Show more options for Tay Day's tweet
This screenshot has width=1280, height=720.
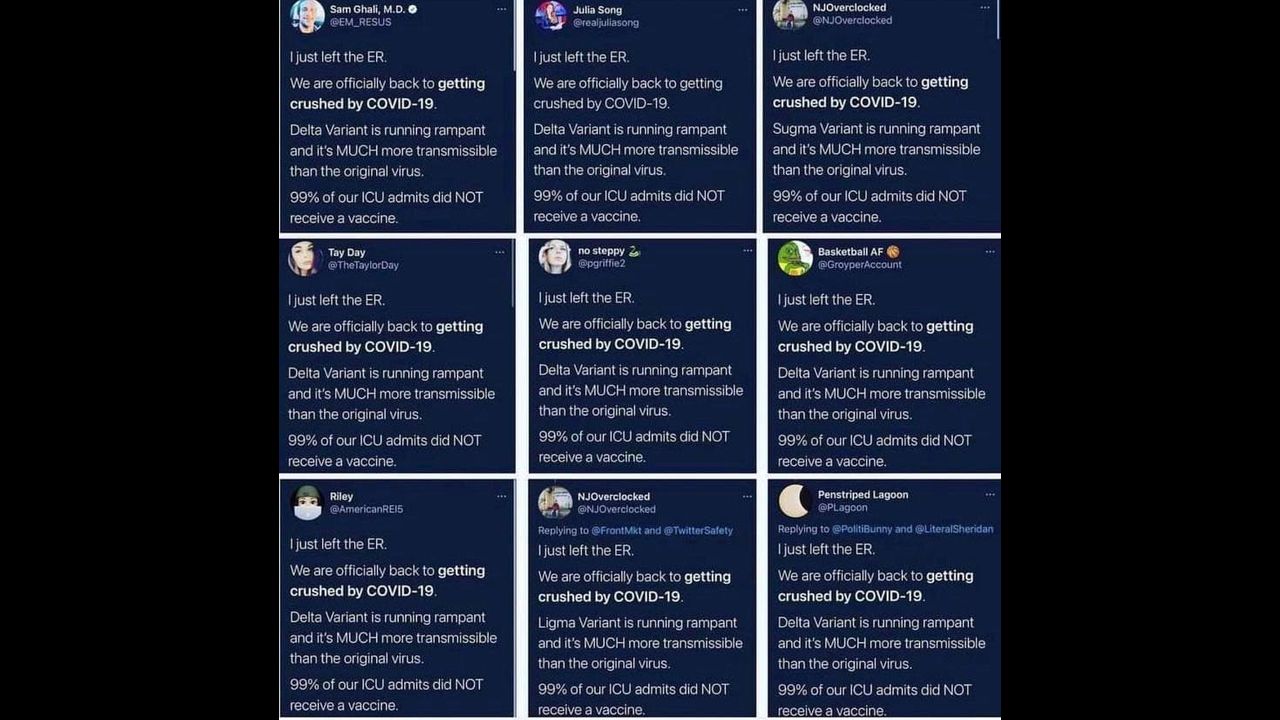point(500,252)
